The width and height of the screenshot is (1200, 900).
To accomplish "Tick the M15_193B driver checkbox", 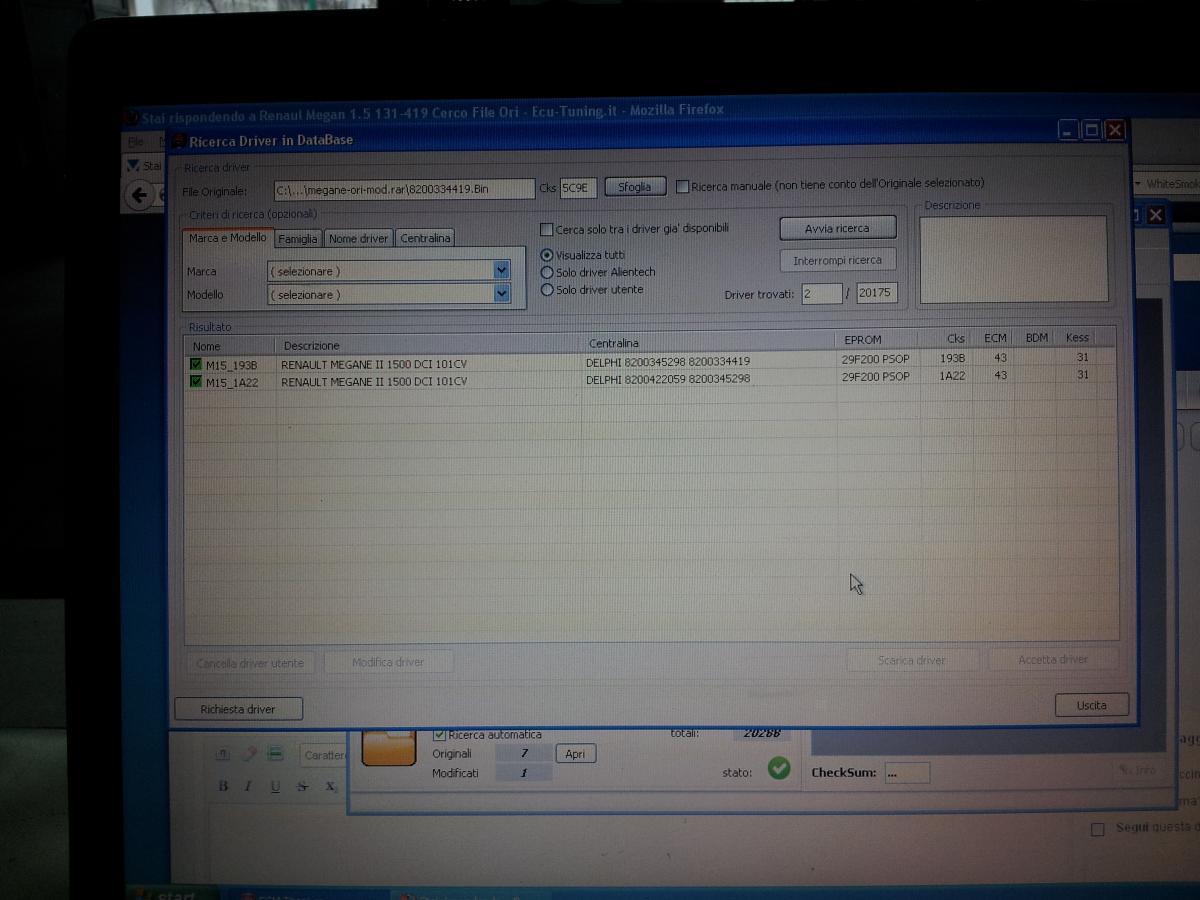I will click(195, 364).
